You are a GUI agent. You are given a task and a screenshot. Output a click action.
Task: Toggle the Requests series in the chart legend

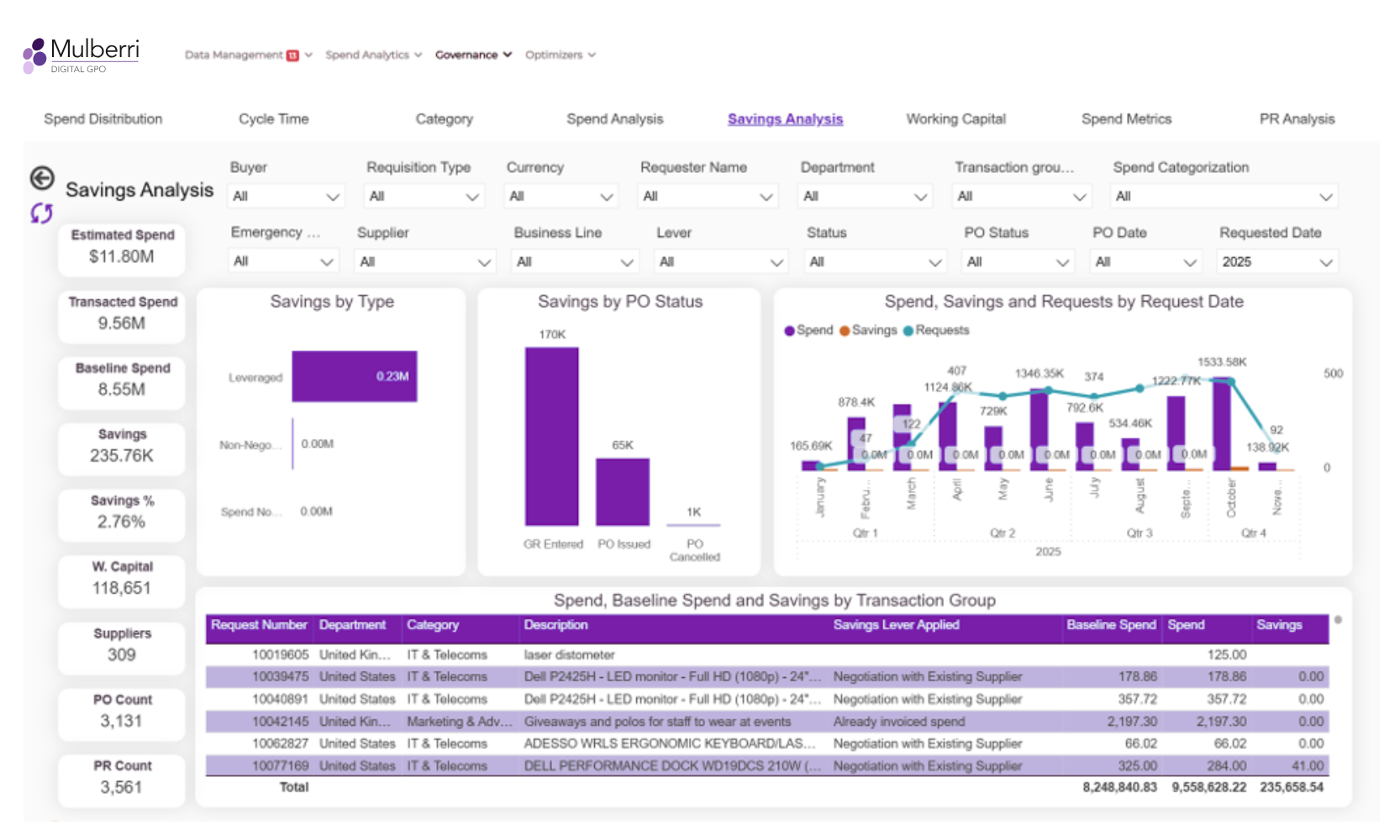coord(936,330)
